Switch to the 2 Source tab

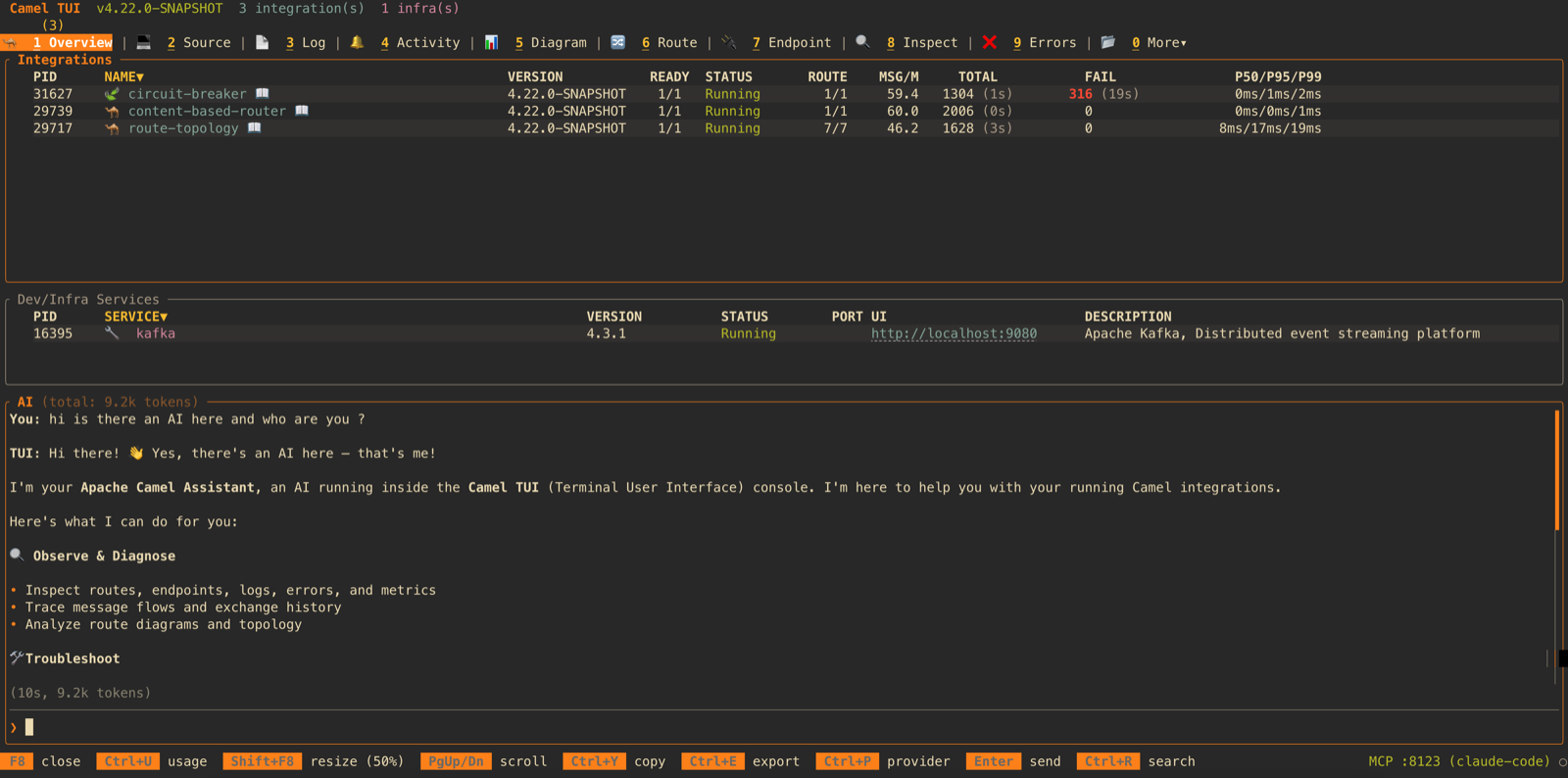coord(199,43)
